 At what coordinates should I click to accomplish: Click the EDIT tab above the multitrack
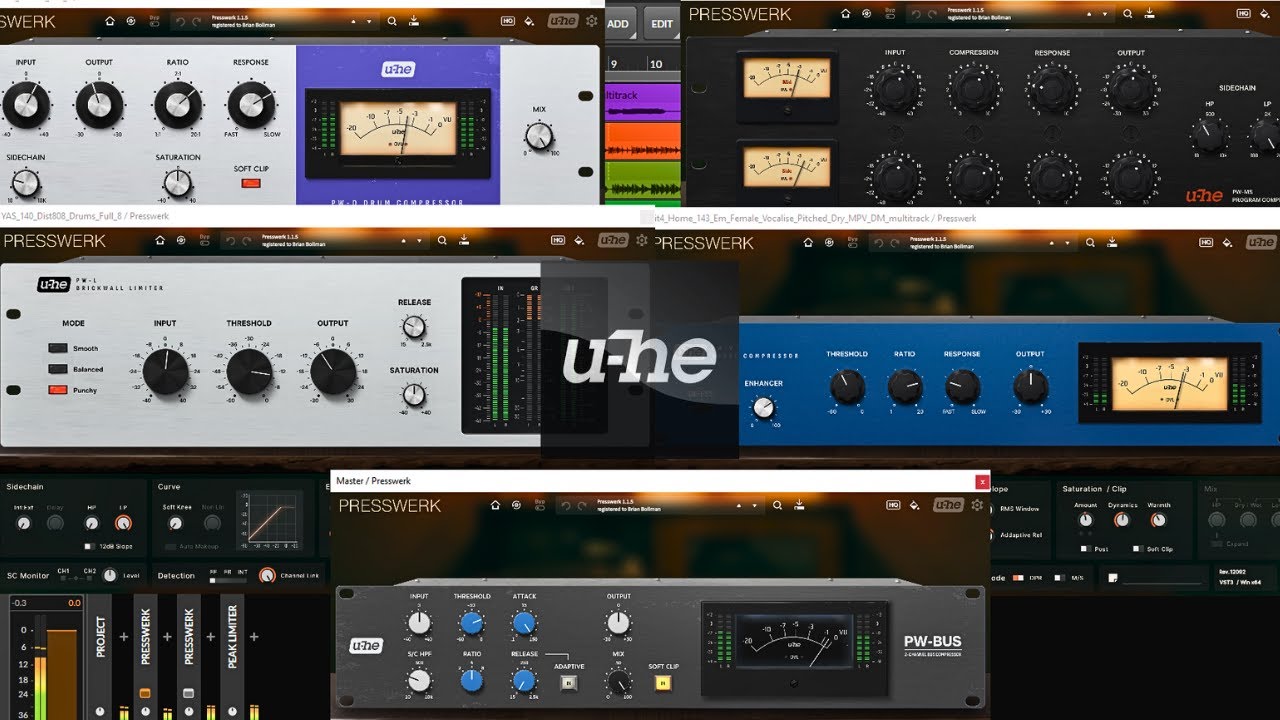tap(662, 23)
